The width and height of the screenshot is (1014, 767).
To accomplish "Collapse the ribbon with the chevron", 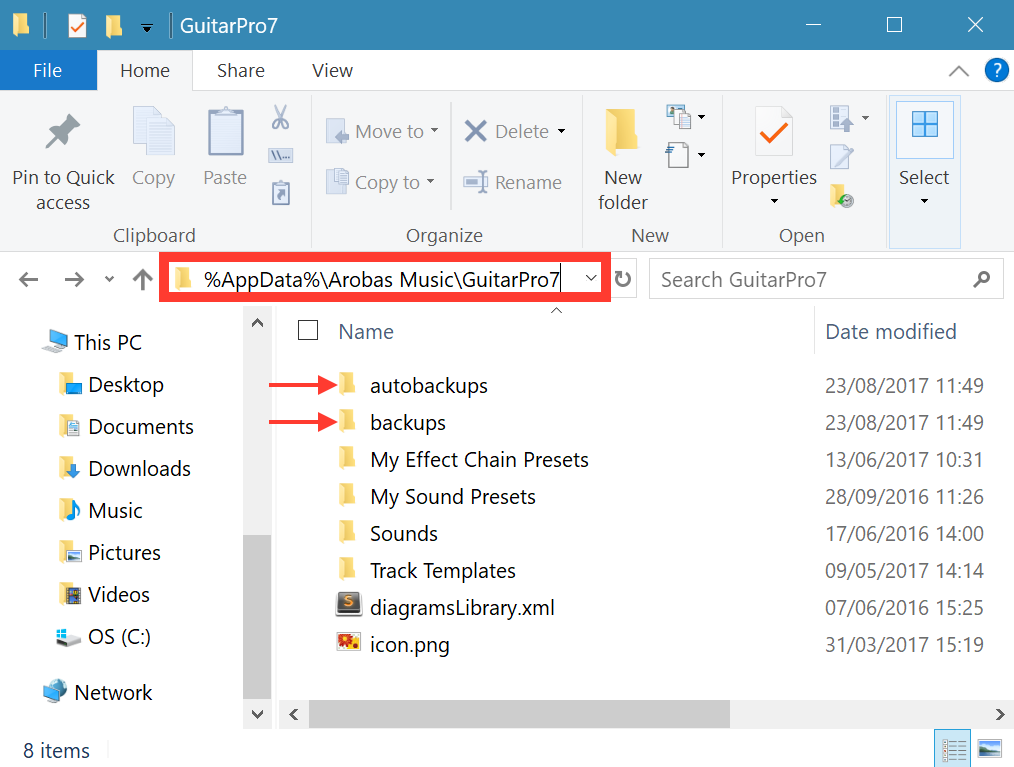I will (958, 71).
